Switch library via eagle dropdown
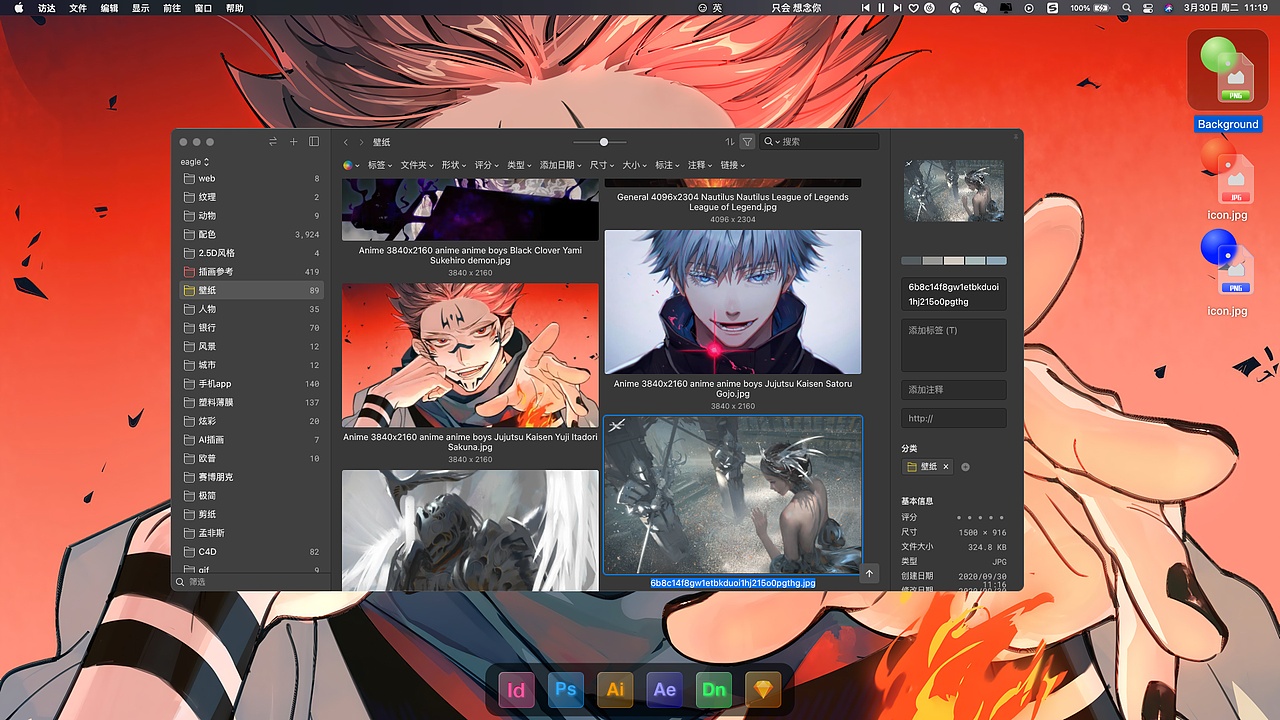 point(195,161)
